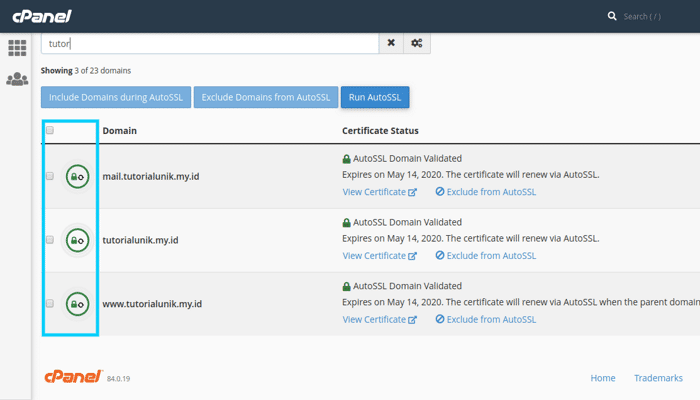Open the Trademarks footer link

(658, 378)
